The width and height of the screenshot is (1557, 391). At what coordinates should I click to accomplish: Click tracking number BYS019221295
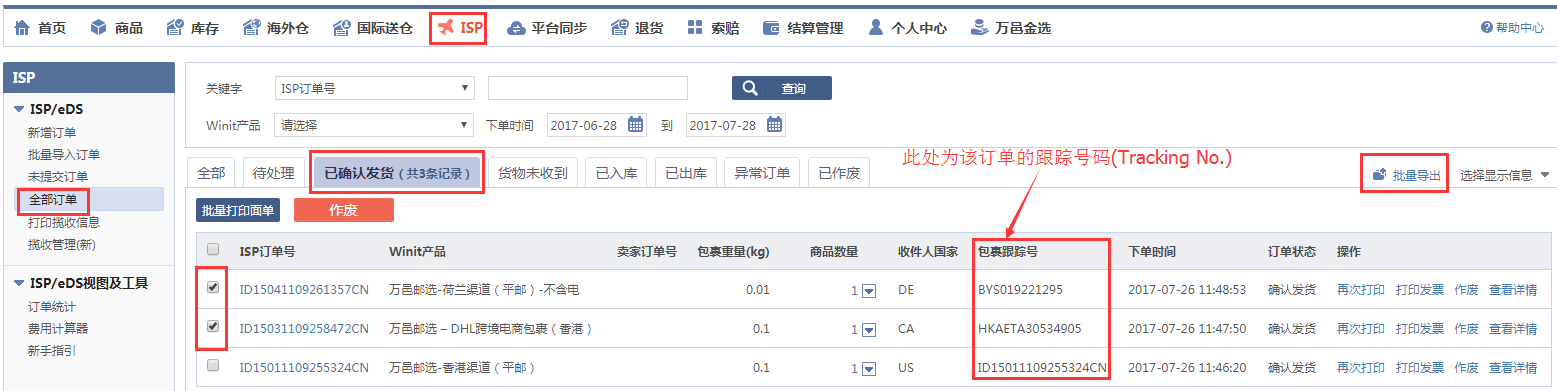[1020, 290]
